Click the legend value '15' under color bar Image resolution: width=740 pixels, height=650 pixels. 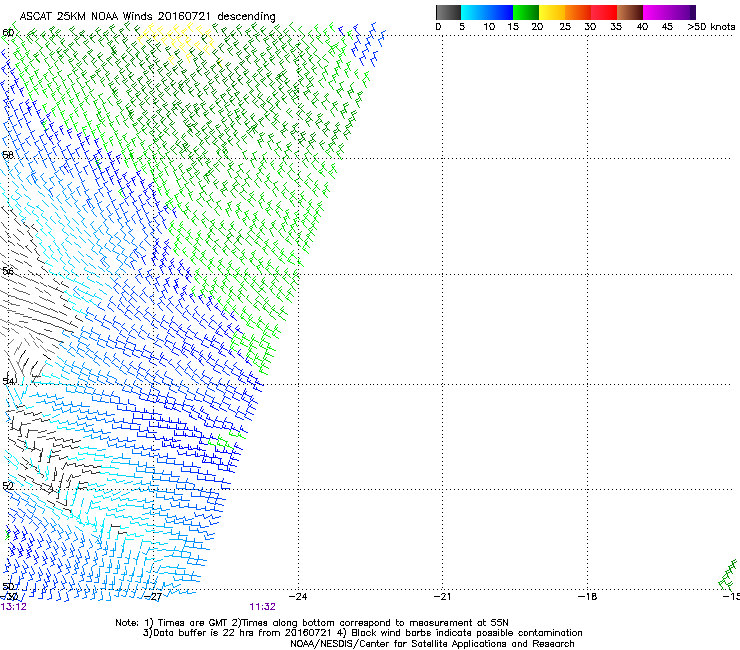513,27
